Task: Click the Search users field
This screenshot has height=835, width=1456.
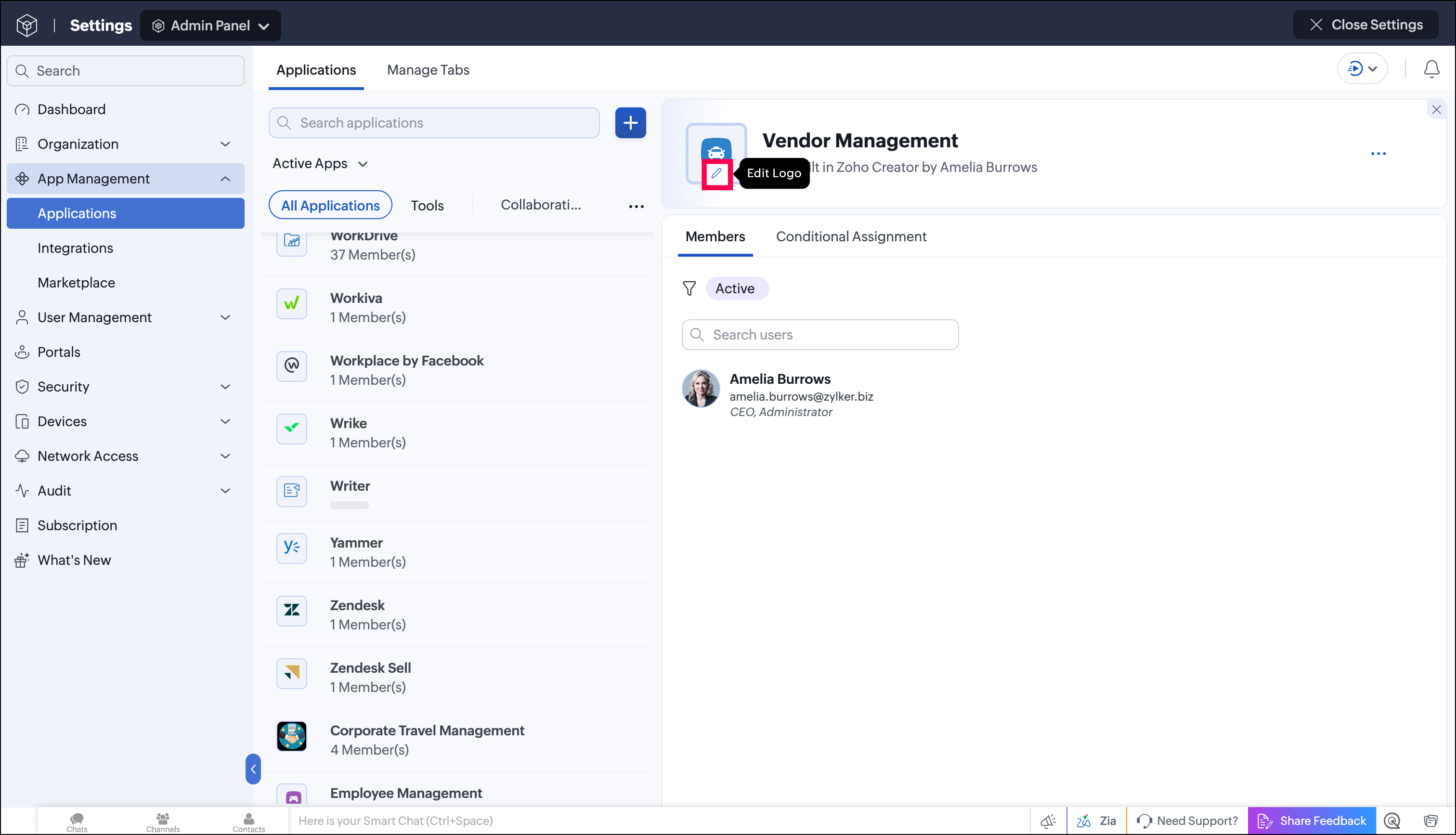Action: pyautogui.click(x=819, y=335)
